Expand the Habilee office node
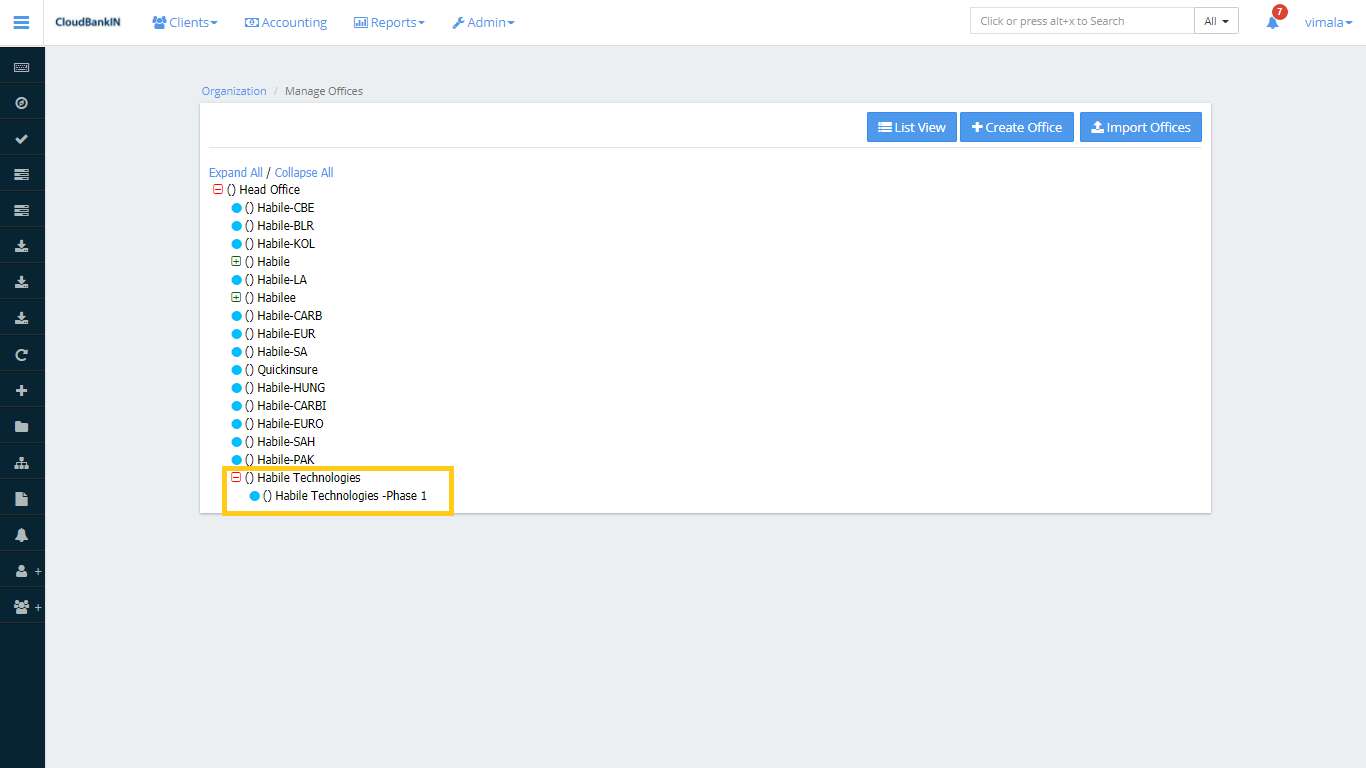The image size is (1366, 768). (236, 297)
